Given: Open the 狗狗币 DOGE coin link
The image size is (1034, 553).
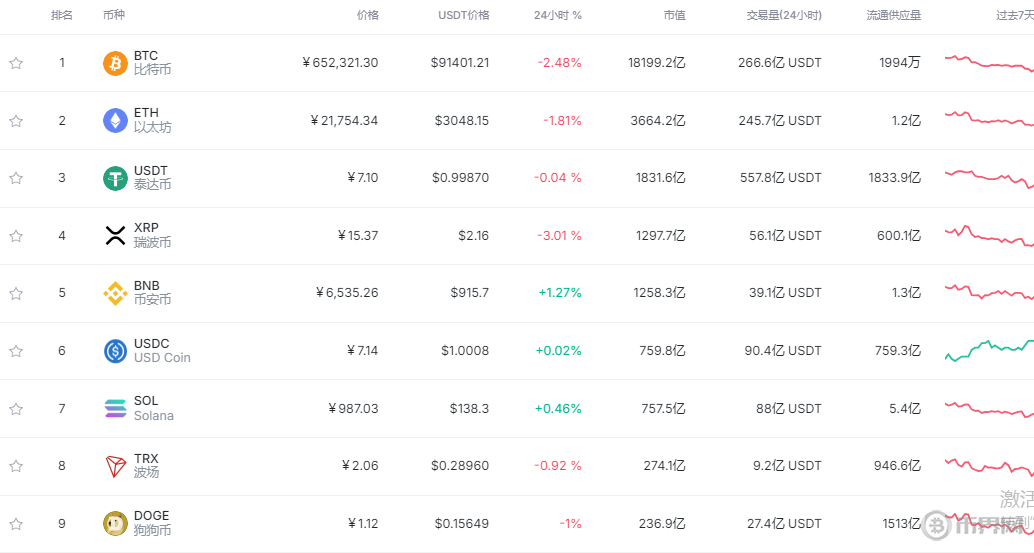Looking at the screenshot, I should (152, 523).
